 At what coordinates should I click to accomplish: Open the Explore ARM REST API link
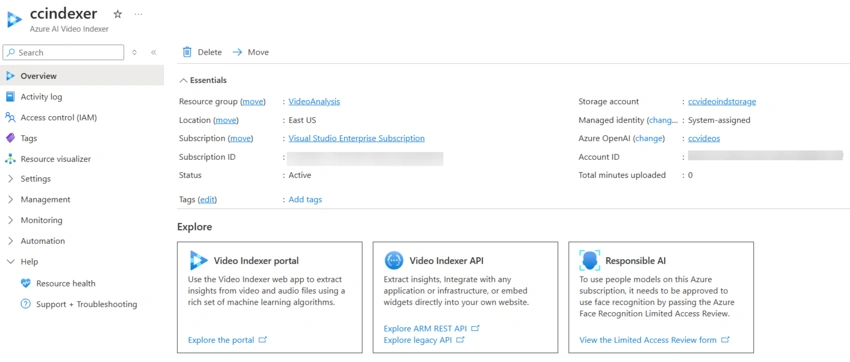point(425,328)
